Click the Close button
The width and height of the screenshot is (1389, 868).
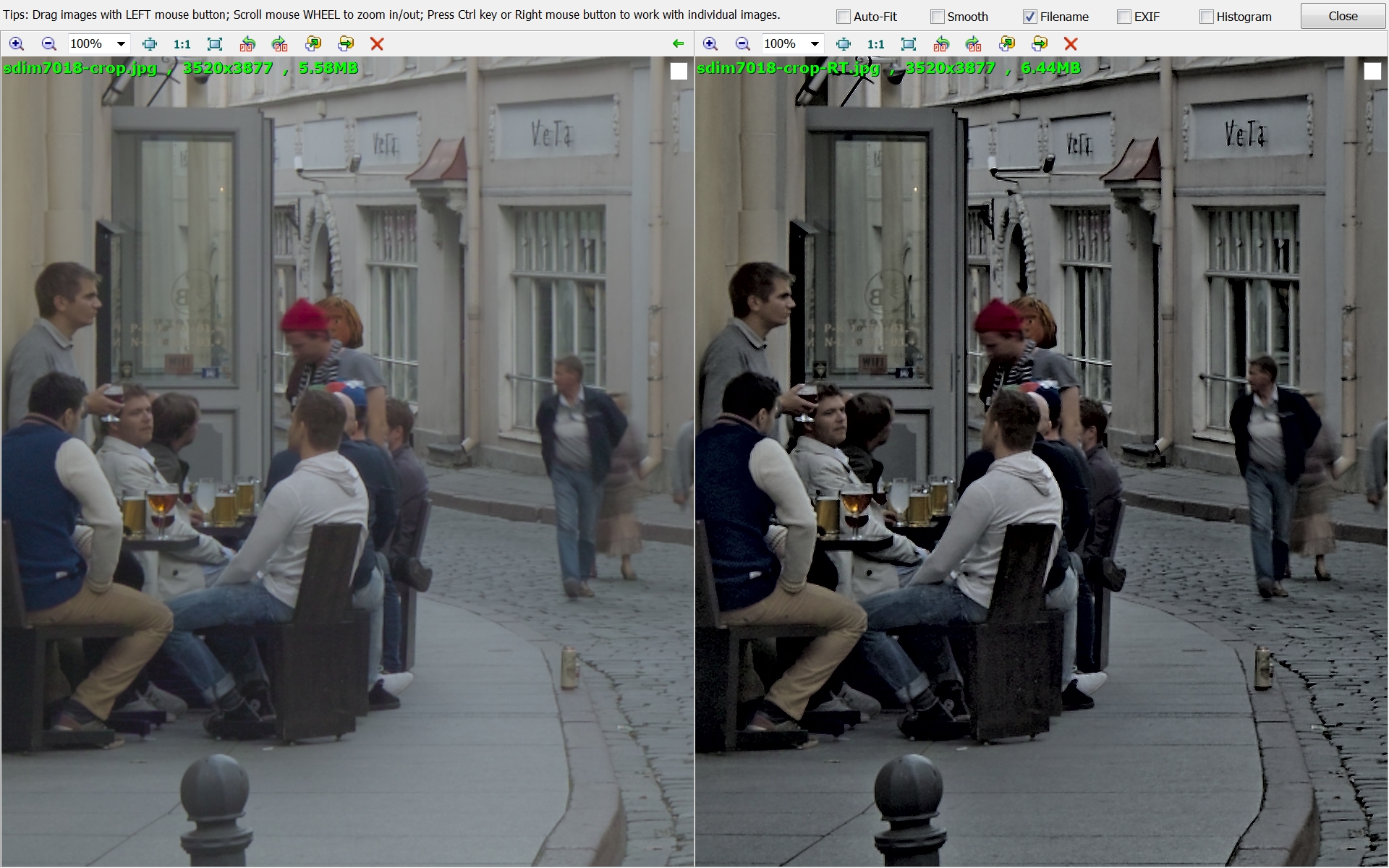click(x=1343, y=16)
